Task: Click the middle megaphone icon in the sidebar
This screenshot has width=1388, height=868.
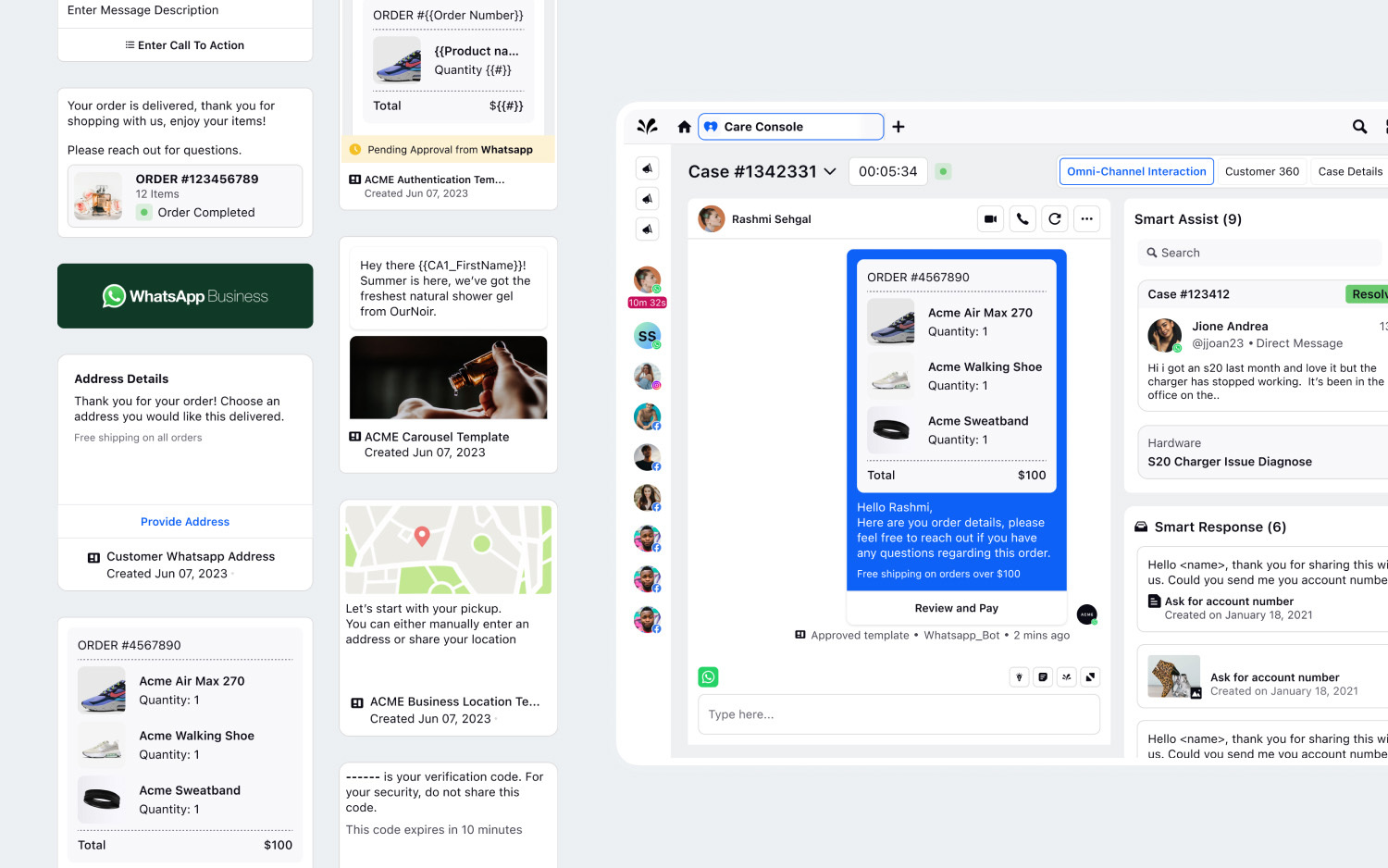Action: coord(648,199)
